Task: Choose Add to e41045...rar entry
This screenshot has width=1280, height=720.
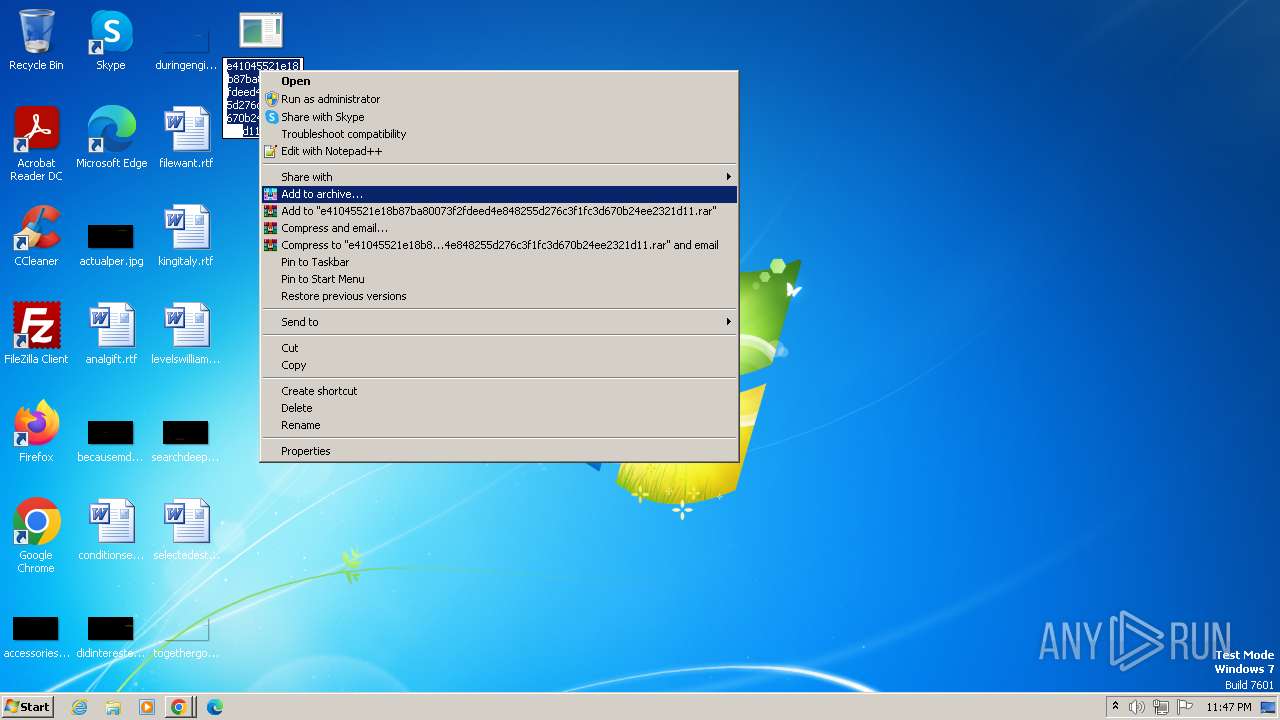Action: point(499,211)
